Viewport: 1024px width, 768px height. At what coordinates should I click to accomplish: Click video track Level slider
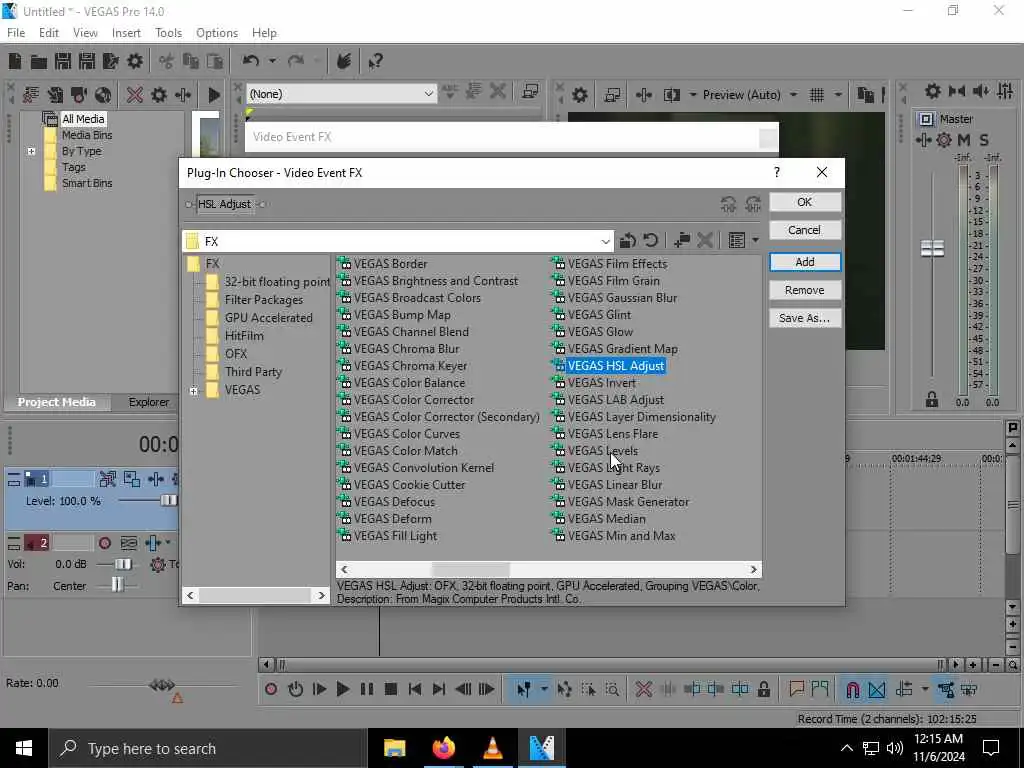click(168, 501)
